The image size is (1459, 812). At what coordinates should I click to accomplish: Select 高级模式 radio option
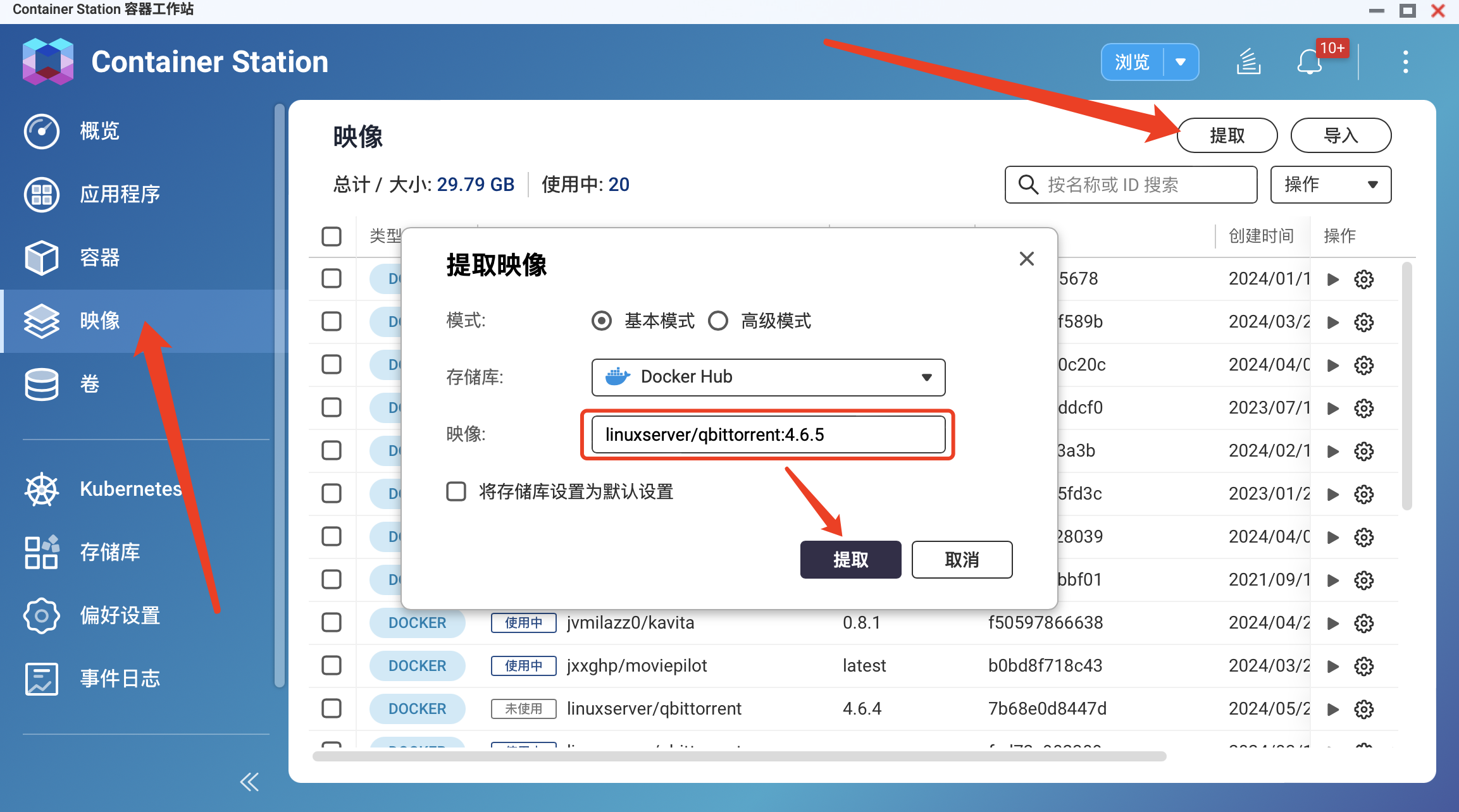[717, 321]
